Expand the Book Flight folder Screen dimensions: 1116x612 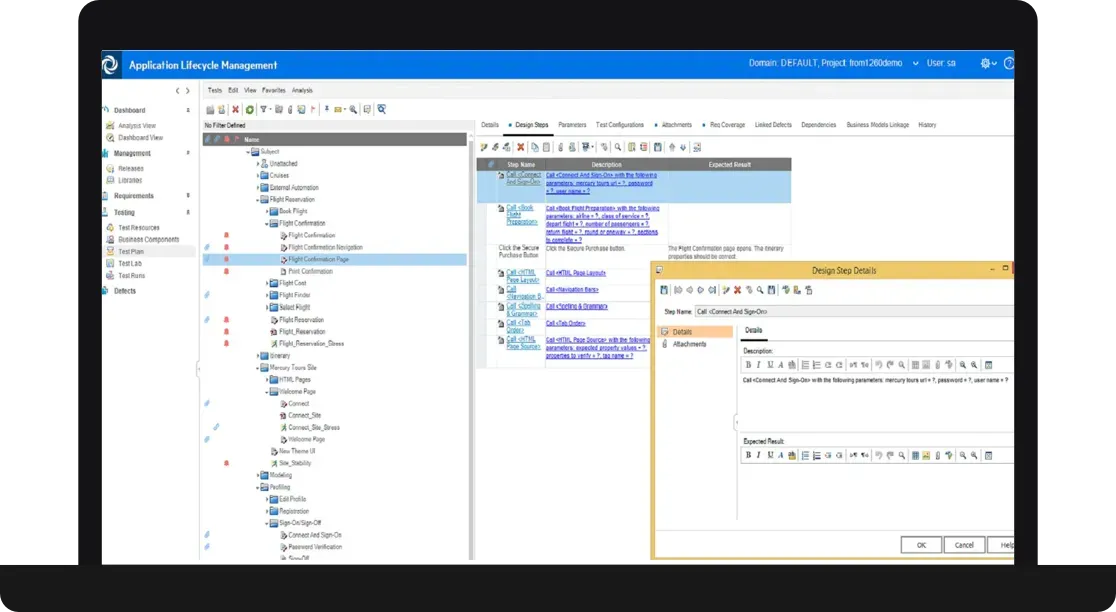point(267,211)
